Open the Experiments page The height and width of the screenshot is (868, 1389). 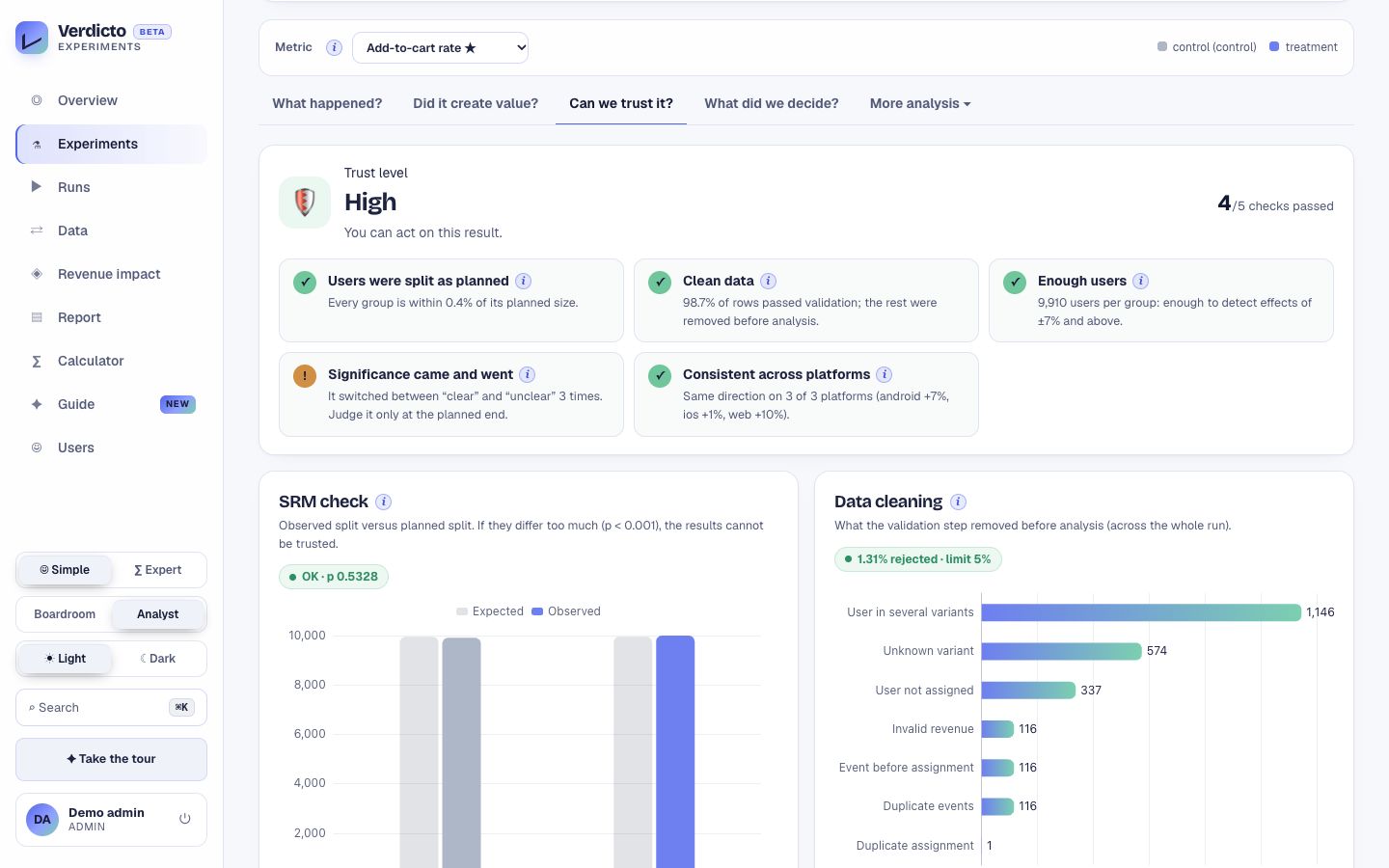coord(111,144)
